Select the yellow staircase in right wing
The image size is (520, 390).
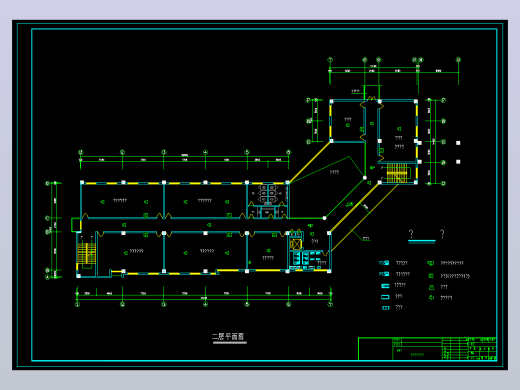point(397,173)
